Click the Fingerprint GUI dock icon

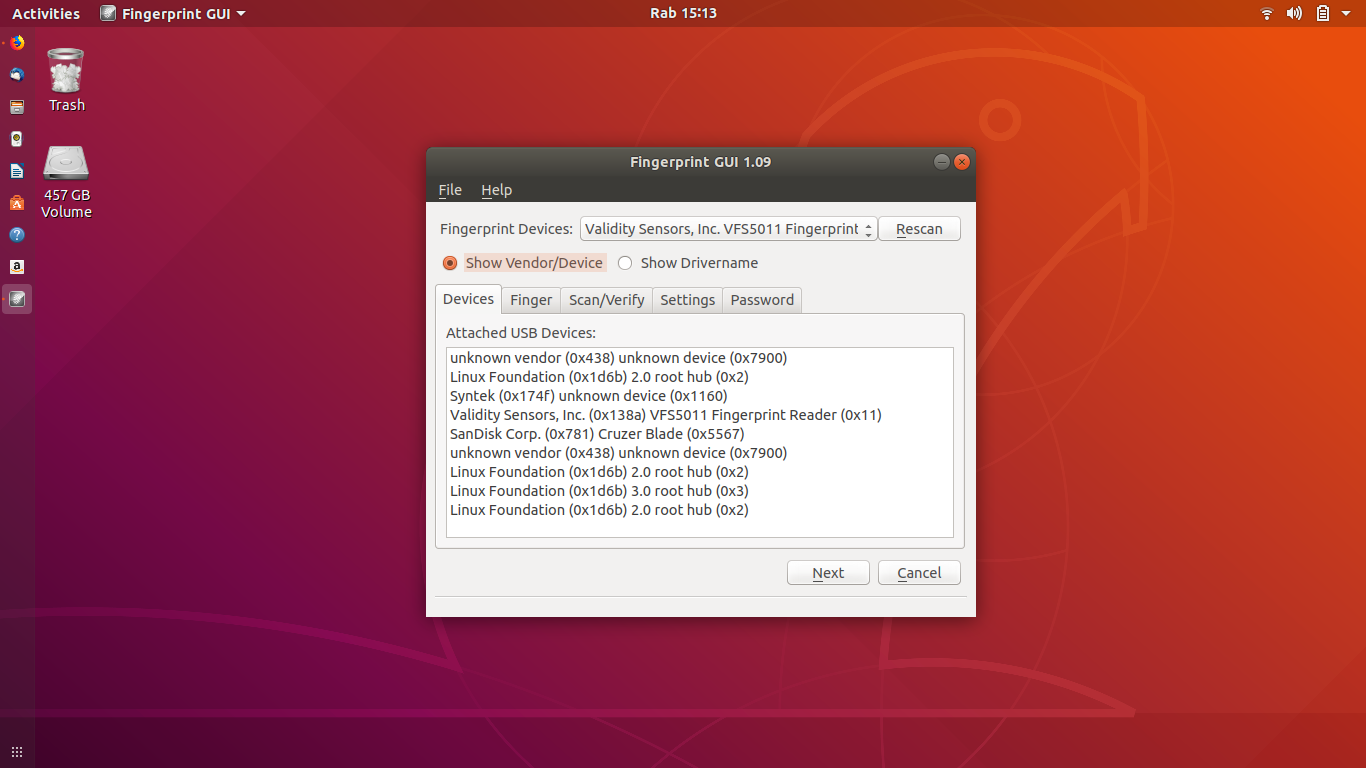(17, 298)
